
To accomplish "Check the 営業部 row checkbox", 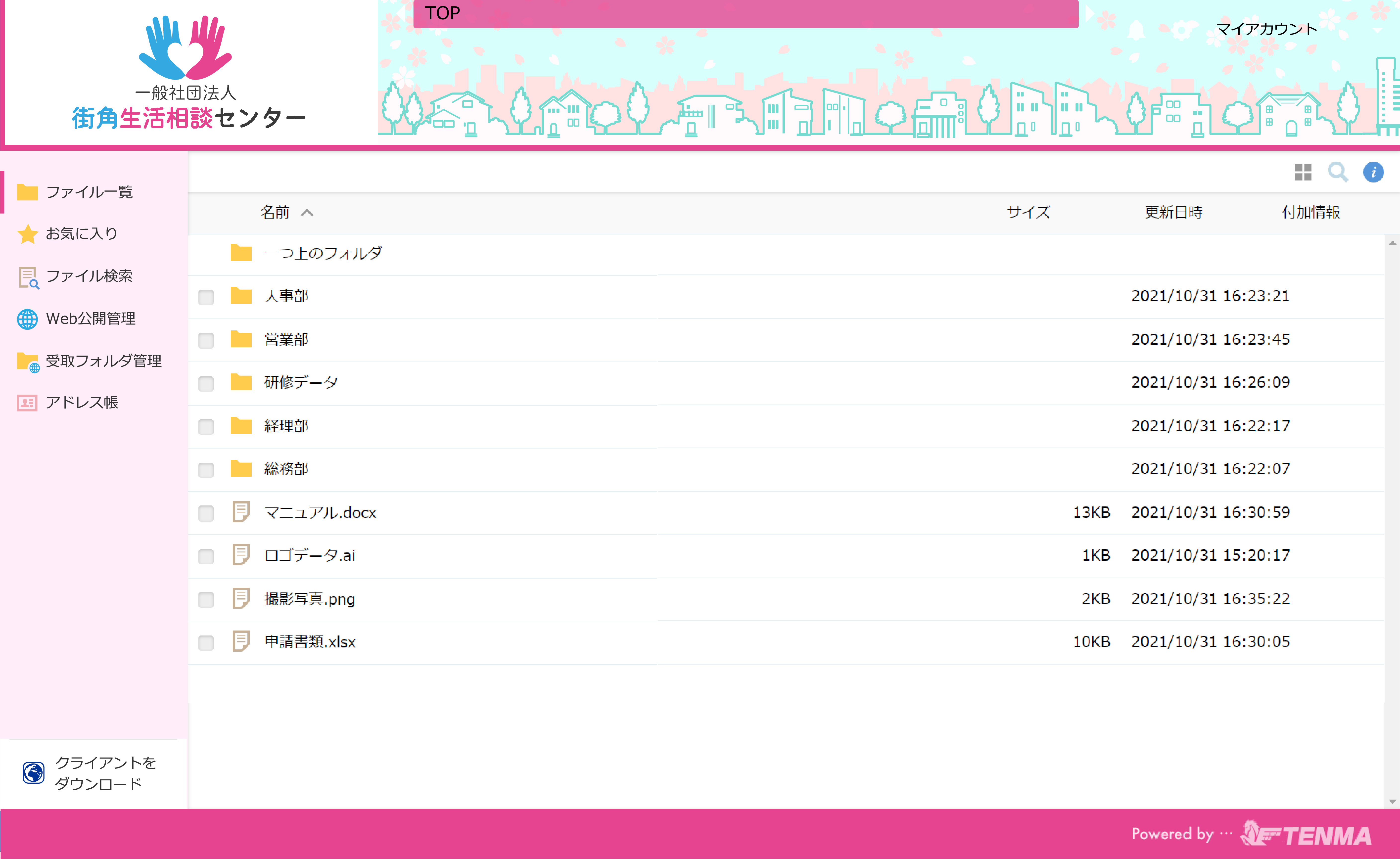I will [x=206, y=340].
